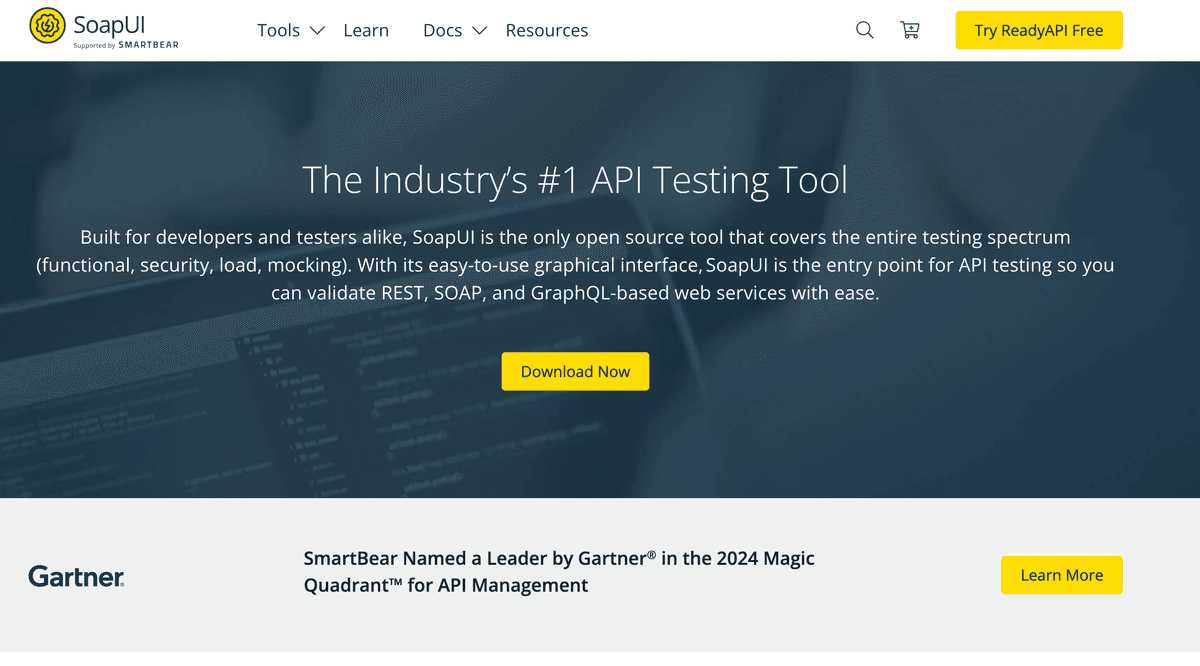
Task: Click Learn More in the Gartner banner
Action: [1061, 575]
